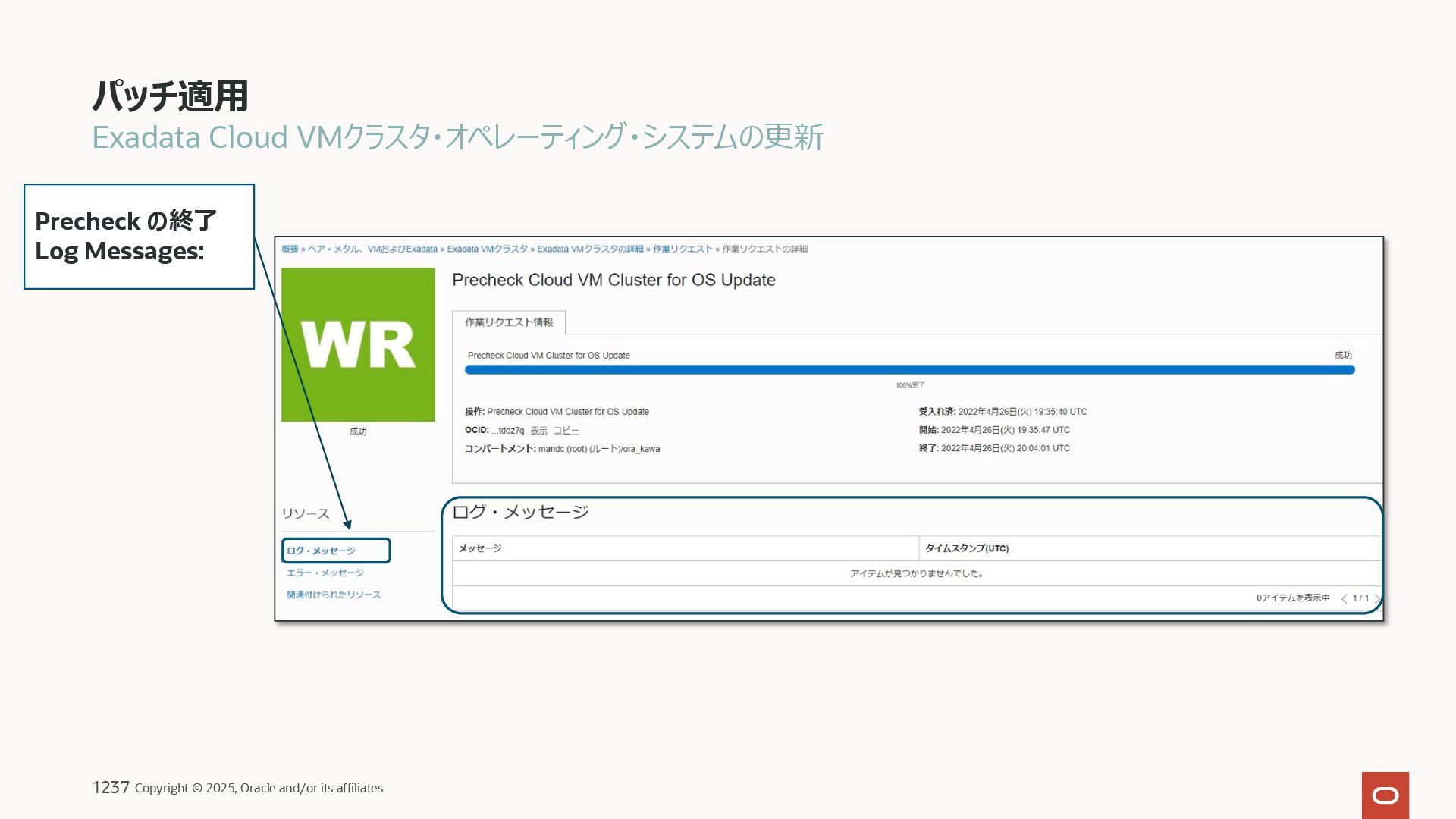Select ログ・メッセージ in resources list
1456x819 pixels.
coord(321,551)
